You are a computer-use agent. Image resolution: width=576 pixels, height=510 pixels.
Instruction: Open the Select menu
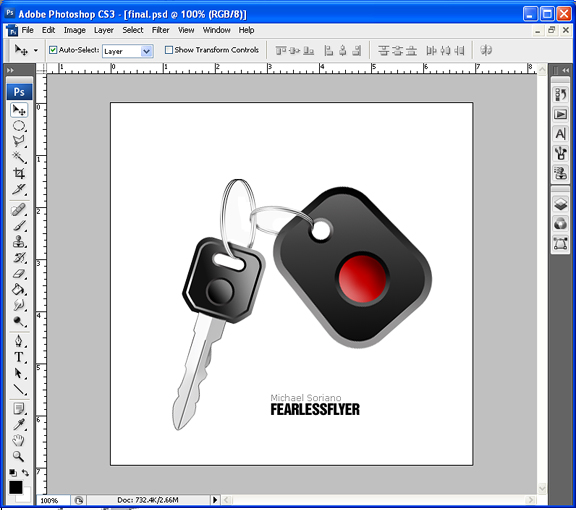click(133, 30)
